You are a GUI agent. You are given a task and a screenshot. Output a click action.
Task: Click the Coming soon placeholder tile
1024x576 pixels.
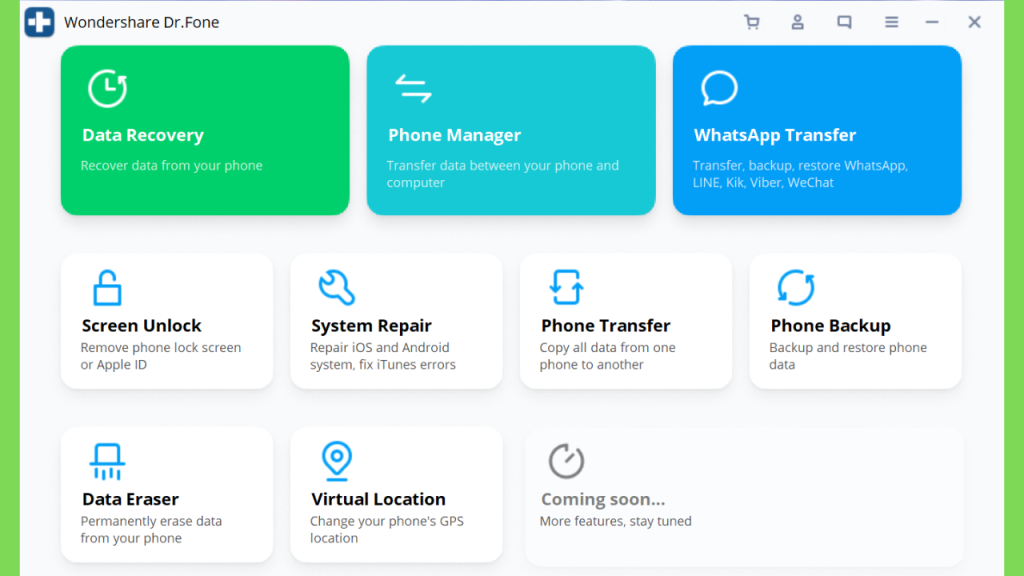click(x=744, y=496)
